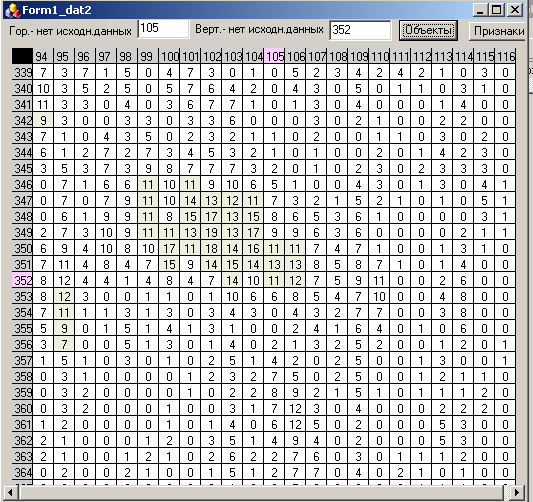Viewport: 533px width, 502px height.
Task: Select highlighted row header 352
Action: 22,280
